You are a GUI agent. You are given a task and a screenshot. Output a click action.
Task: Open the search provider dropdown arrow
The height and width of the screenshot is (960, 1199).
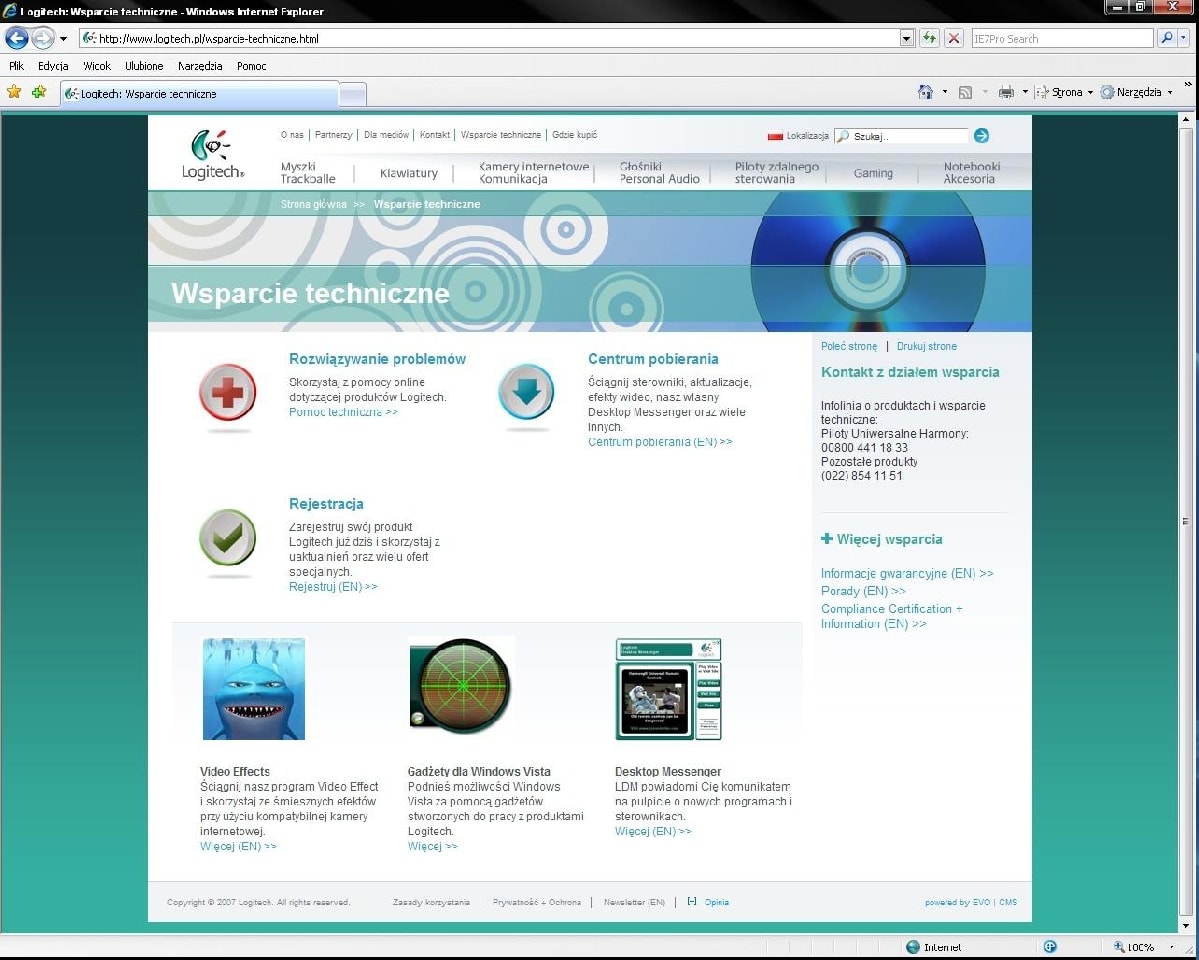(x=1184, y=37)
